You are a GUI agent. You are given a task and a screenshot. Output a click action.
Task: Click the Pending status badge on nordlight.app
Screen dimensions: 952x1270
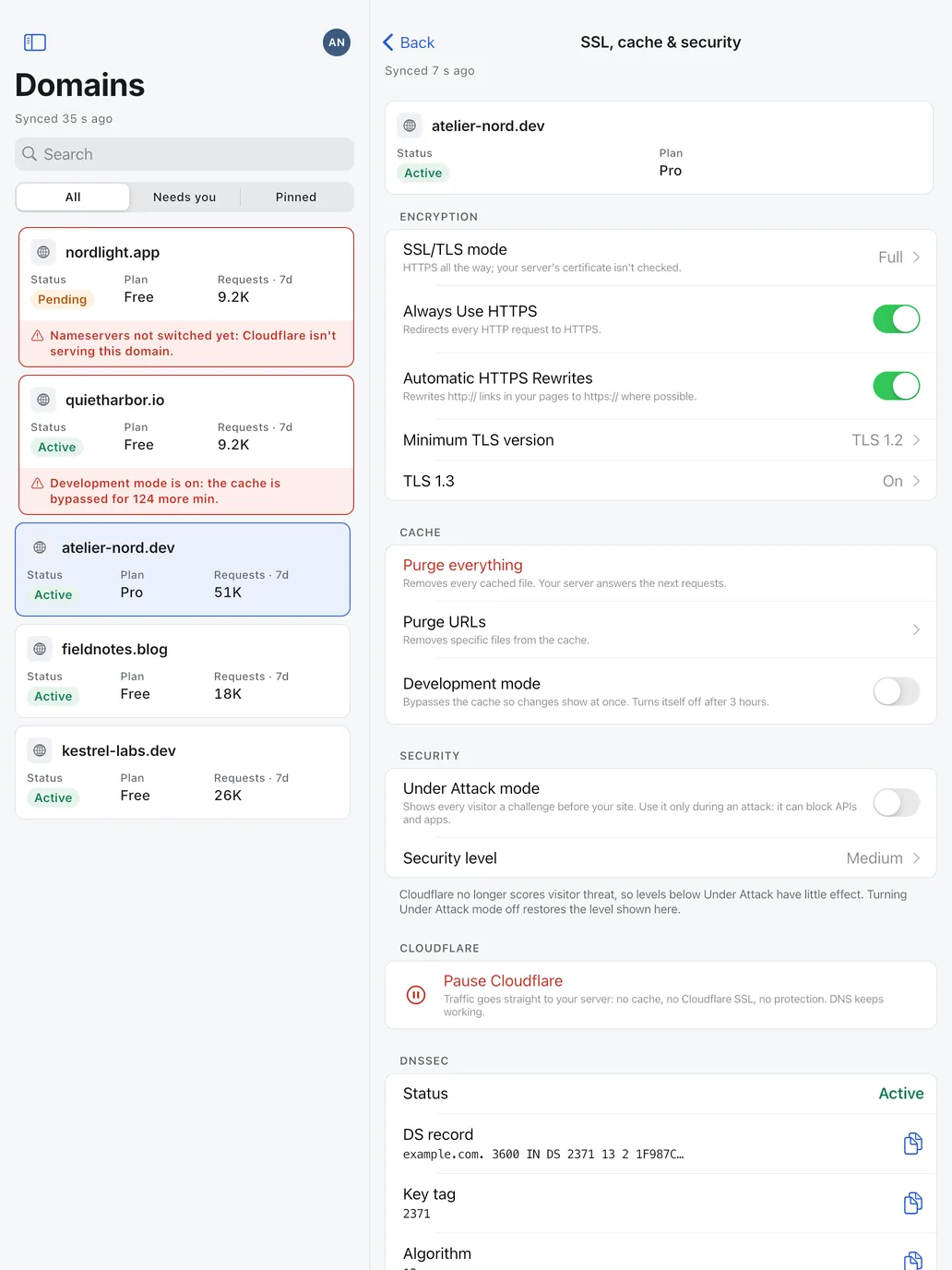coord(62,299)
